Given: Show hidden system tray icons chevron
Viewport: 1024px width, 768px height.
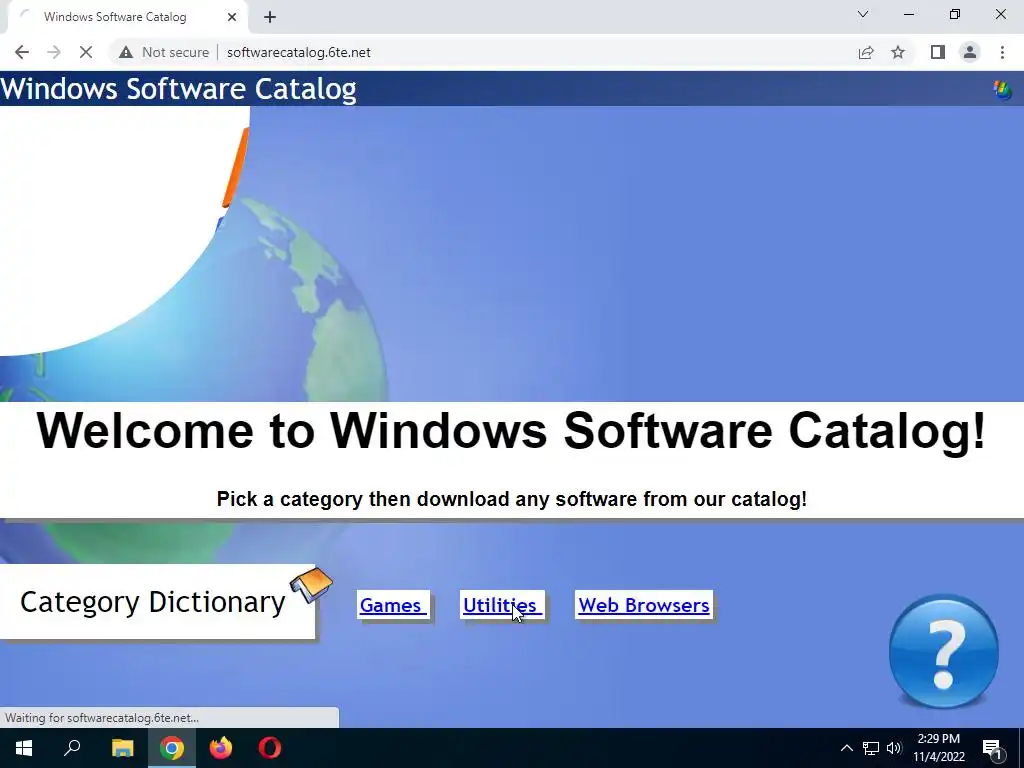Looking at the screenshot, I should pyautogui.click(x=846, y=748).
